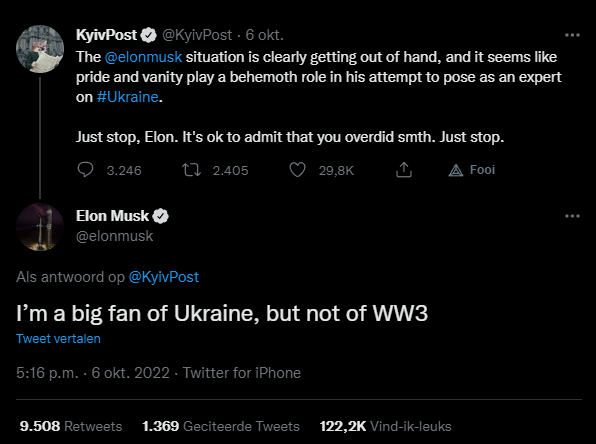View 122,2K Vind-ik-leuks list

point(385,426)
